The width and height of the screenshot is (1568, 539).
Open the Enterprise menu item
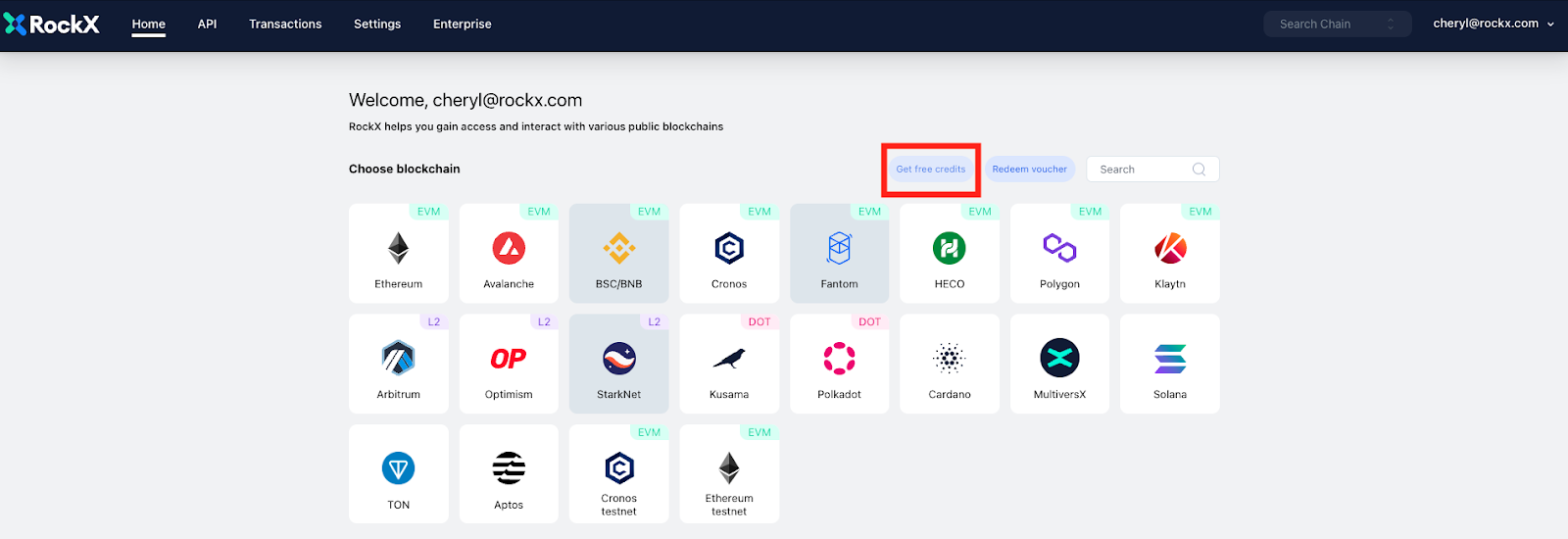click(x=463, y=24)
